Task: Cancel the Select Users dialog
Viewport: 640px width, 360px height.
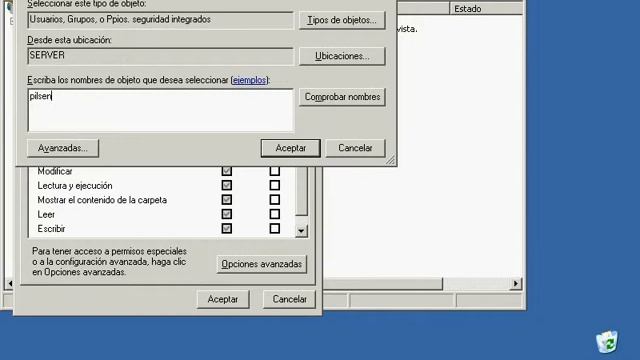Action: coord(355,148)
